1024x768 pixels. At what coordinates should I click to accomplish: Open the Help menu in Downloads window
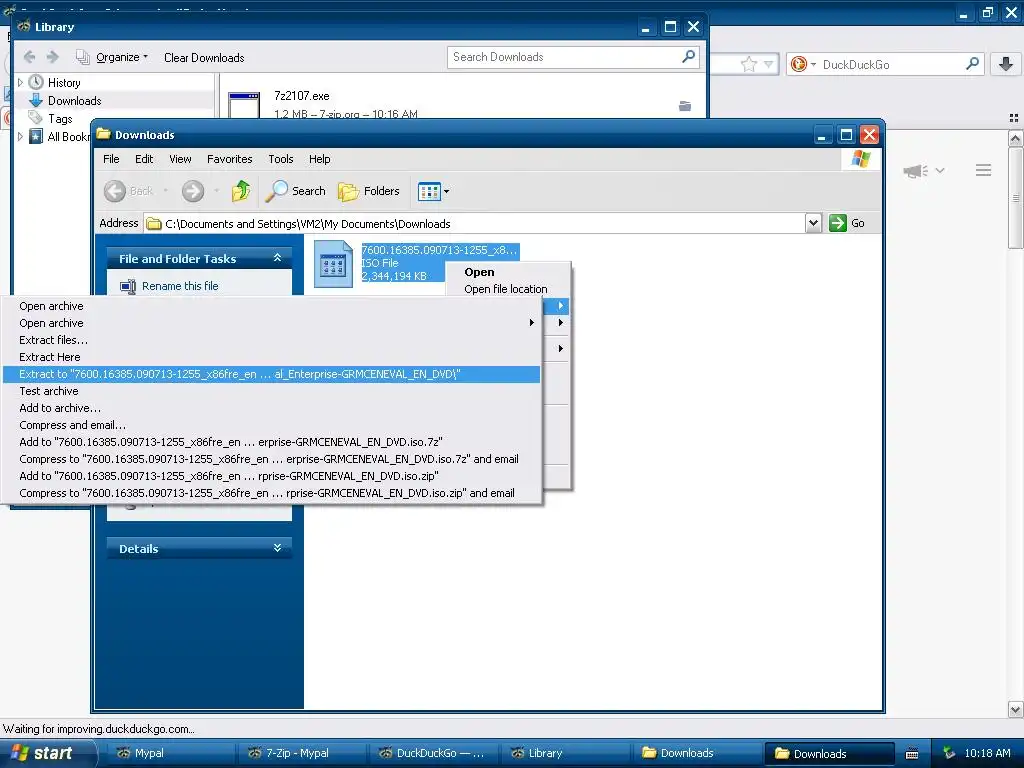click(x=319, y=159)
